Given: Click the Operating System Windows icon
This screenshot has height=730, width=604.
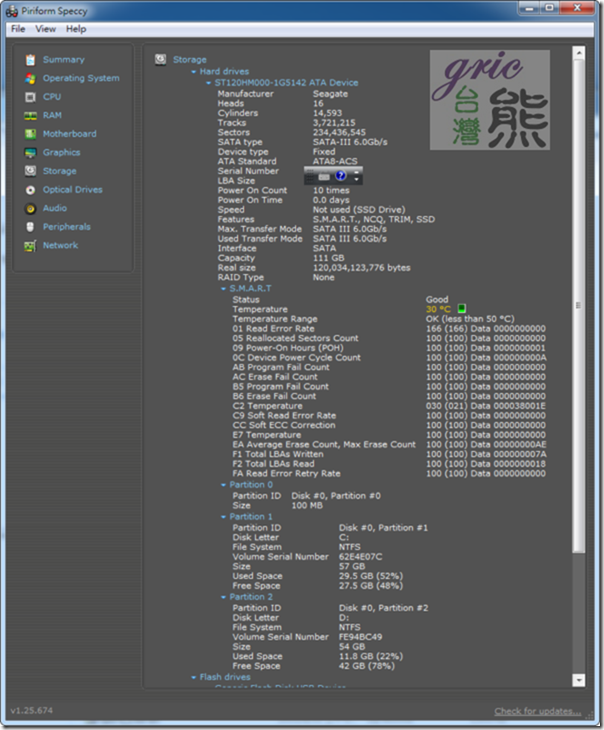Looking at the screenshot, I should tap(30, 78).
